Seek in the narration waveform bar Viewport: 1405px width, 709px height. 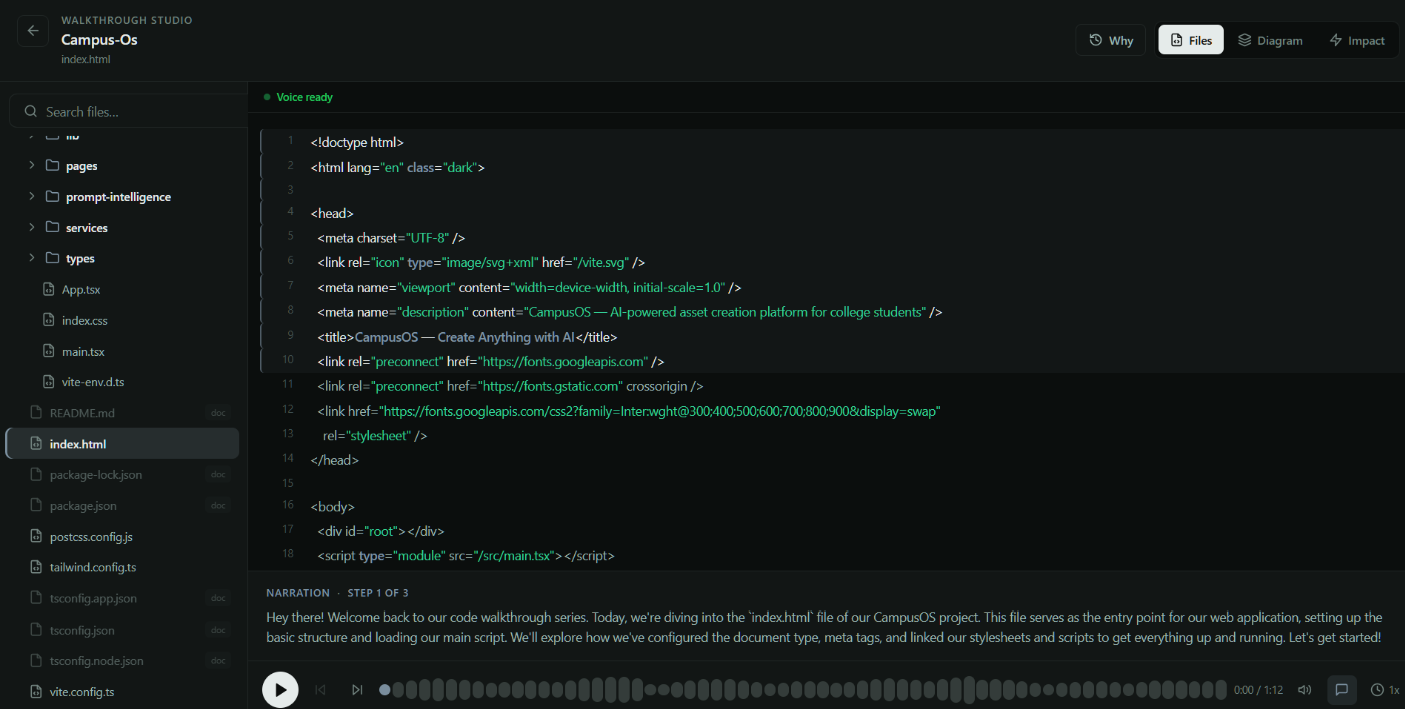tap(803, 690)
